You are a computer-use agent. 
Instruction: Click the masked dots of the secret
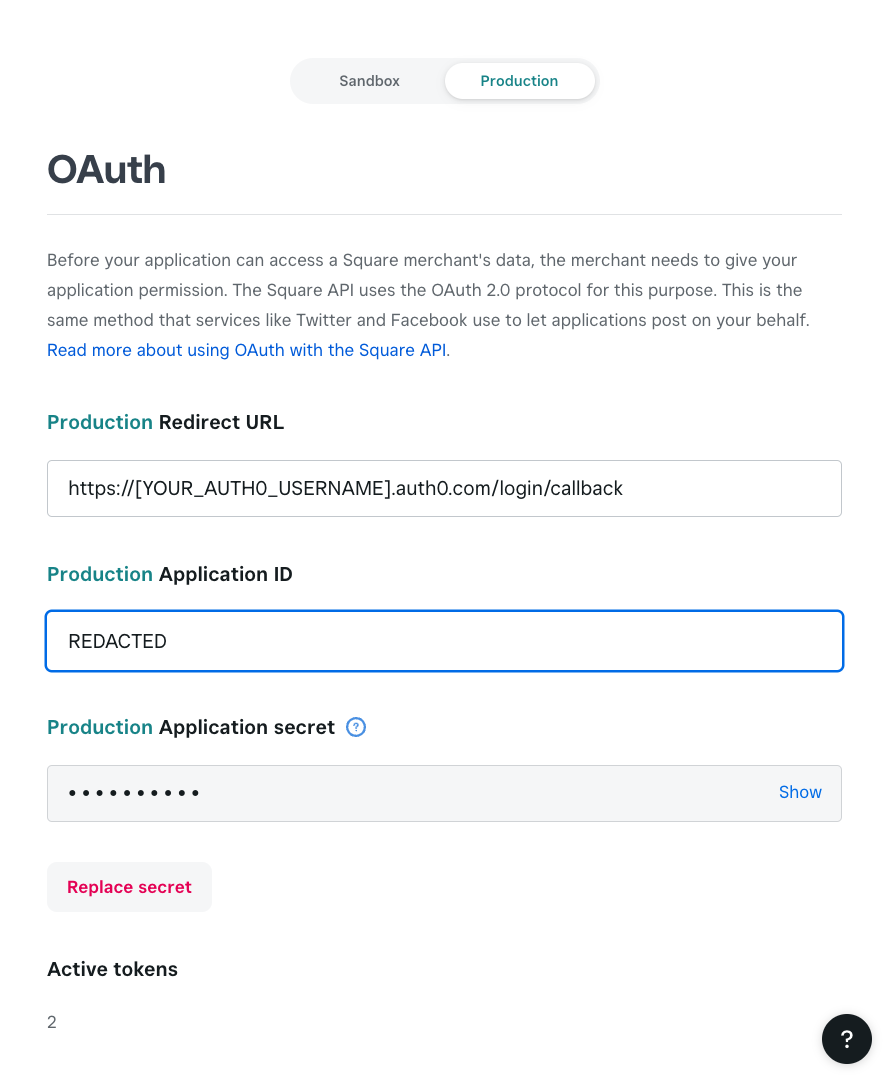[134, 793]
